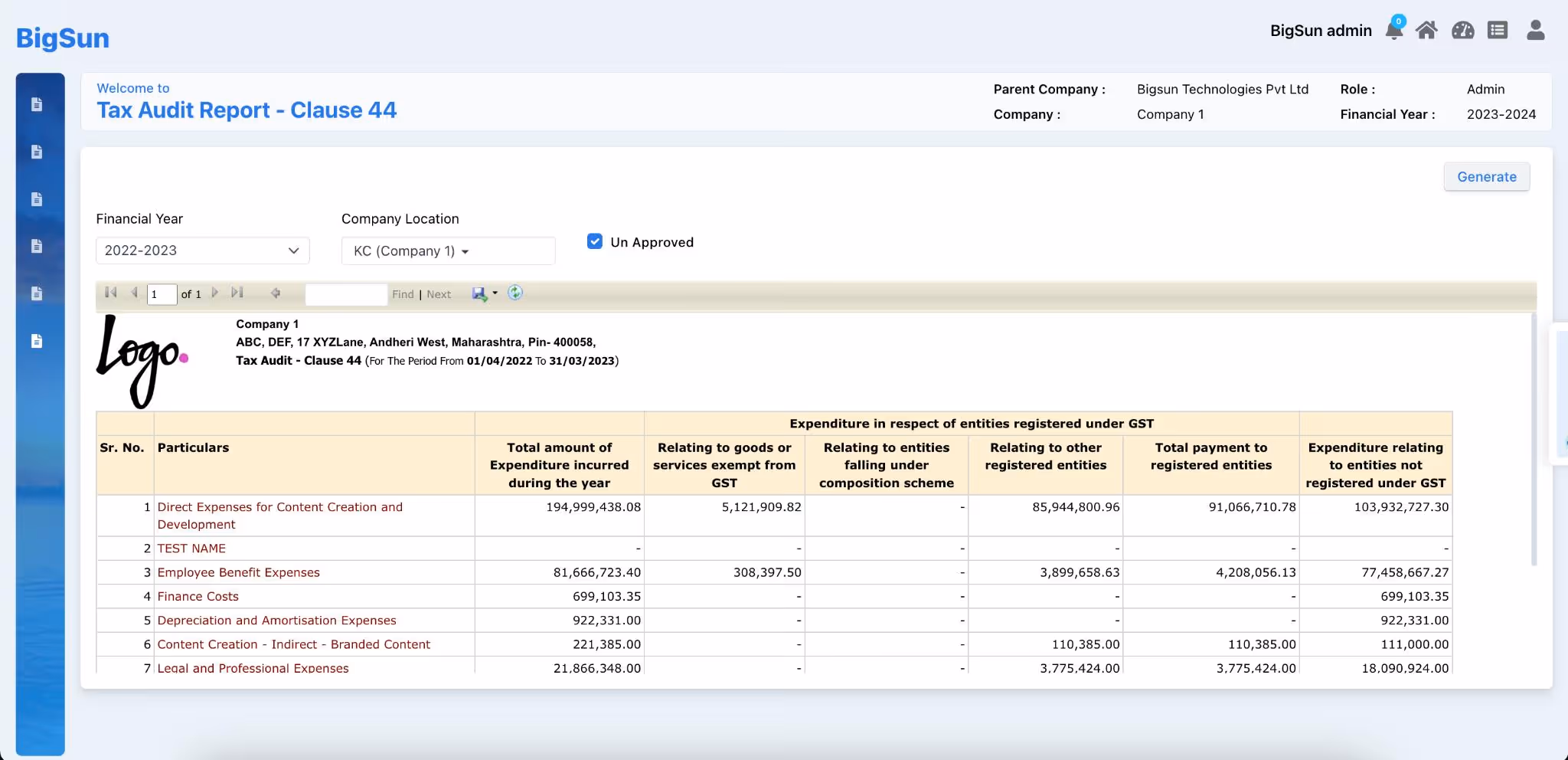Open the dashboard gauge icon
This screenshot has width=1568, height=760.
[1463, 31]
